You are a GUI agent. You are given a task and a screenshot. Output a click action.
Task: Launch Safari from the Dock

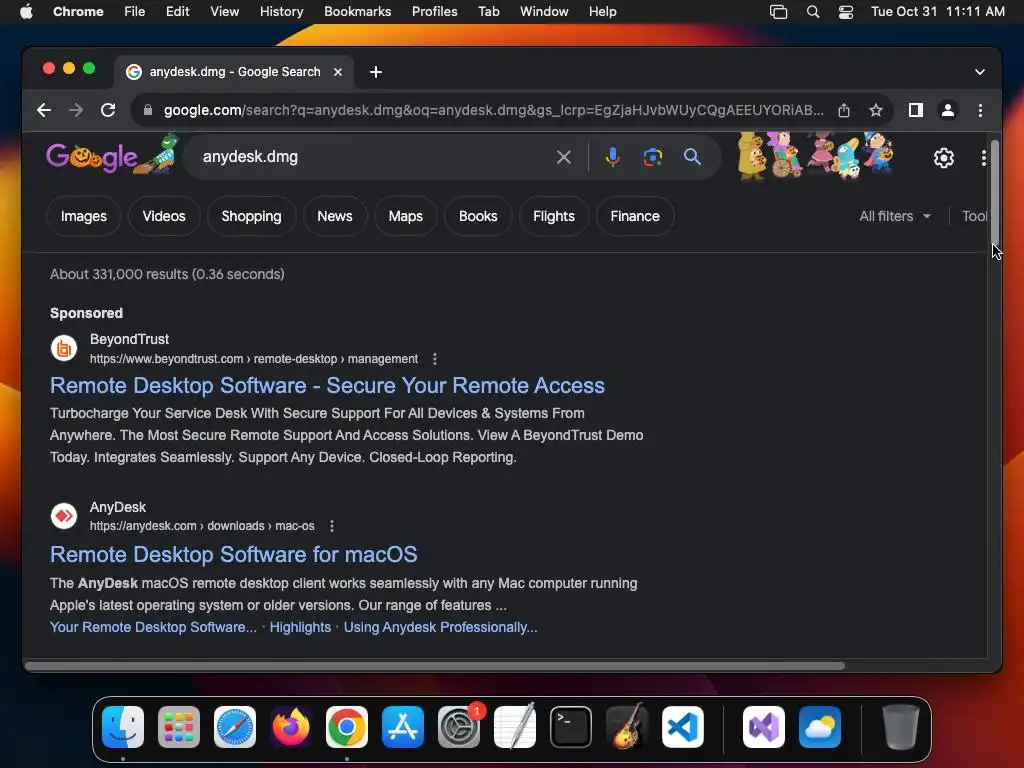click(234, 727)
